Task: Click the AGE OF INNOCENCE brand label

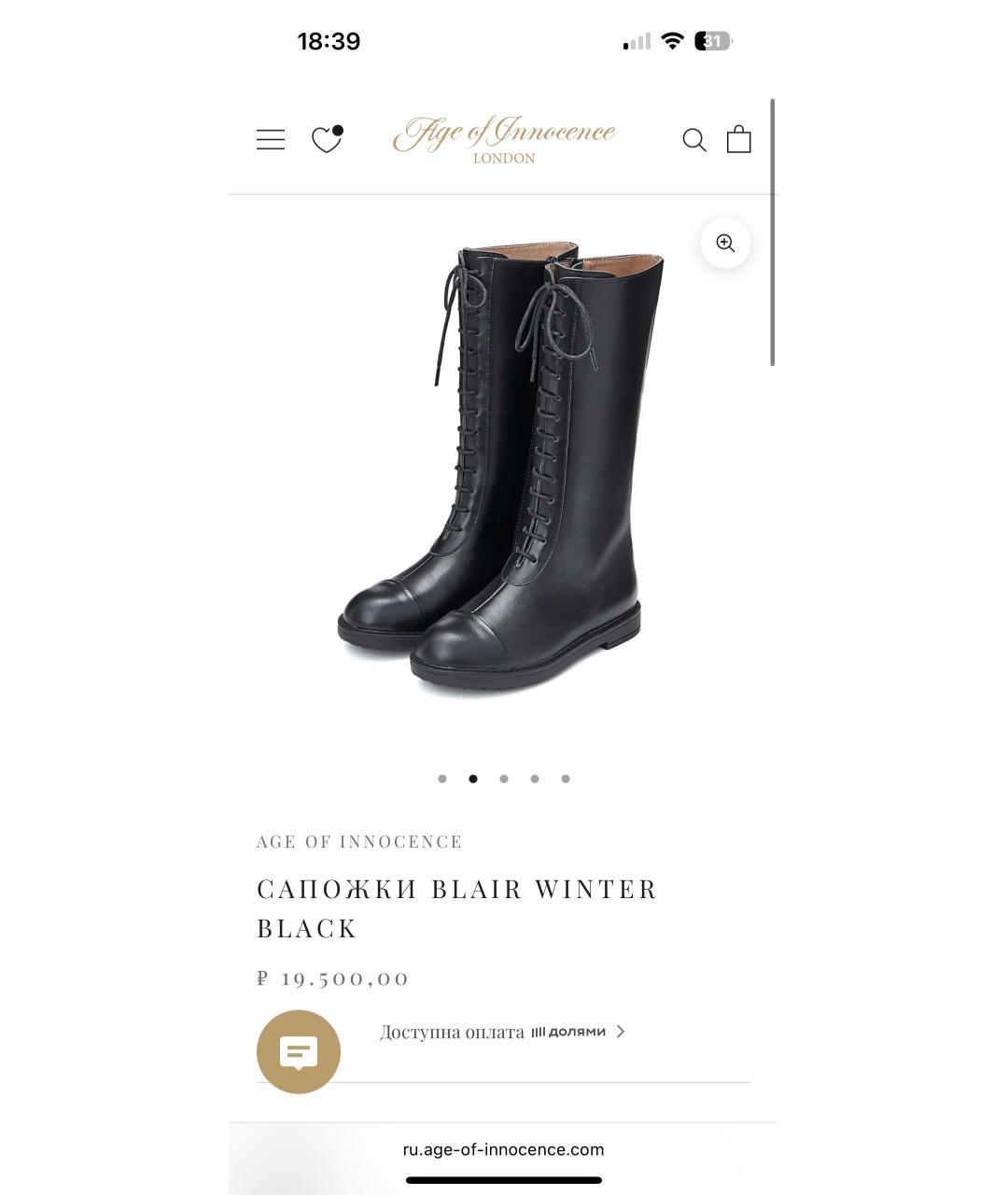Action: tap(359, 842)
